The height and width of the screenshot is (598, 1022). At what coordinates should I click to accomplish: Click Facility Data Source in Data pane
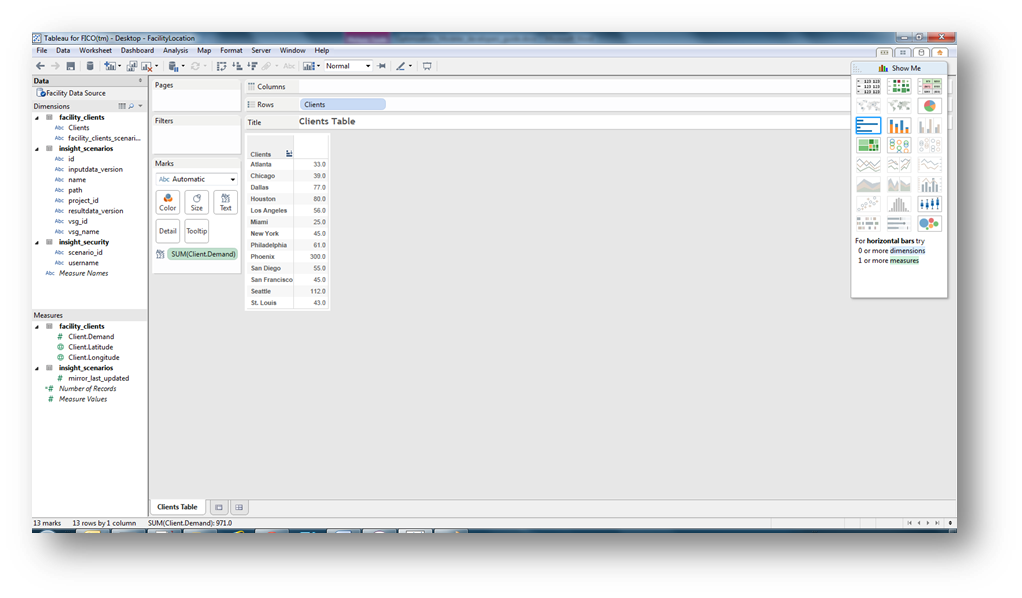[72, 93]
